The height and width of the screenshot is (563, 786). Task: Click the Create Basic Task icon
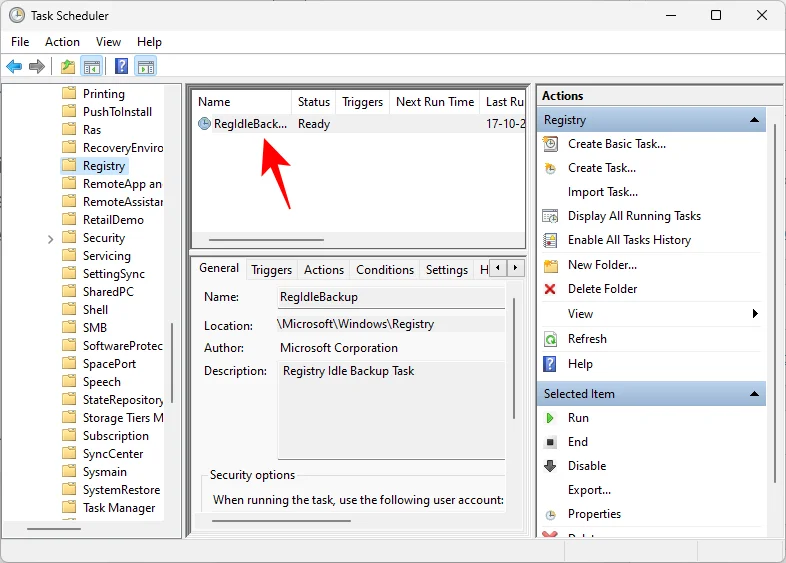pyautogui.click(x=550, y=144)
